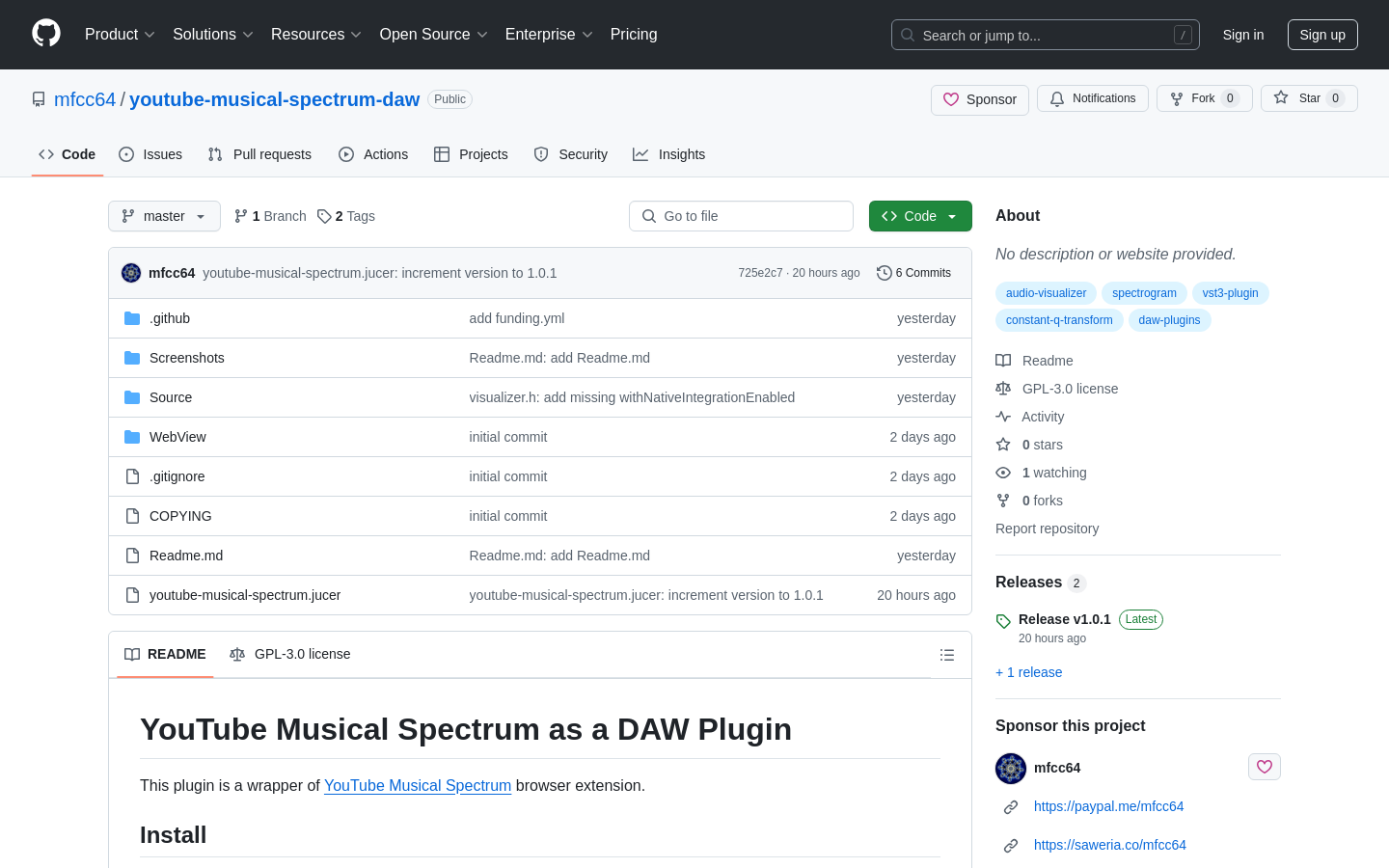1389x868 pixels.
Task: Click the Go to file field
Action: point(741,216)
